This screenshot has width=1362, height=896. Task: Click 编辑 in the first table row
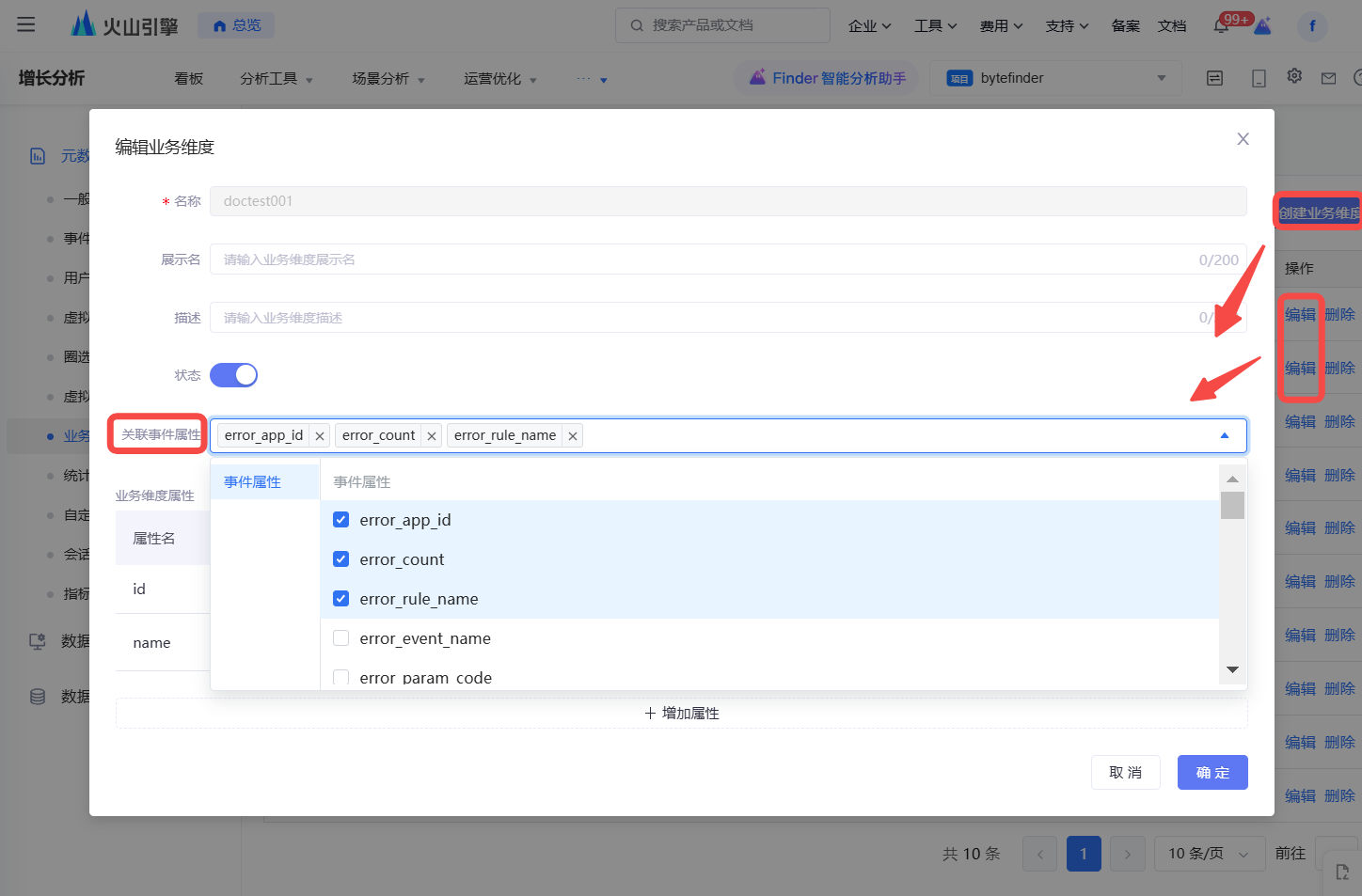[x=1301, y=315]
